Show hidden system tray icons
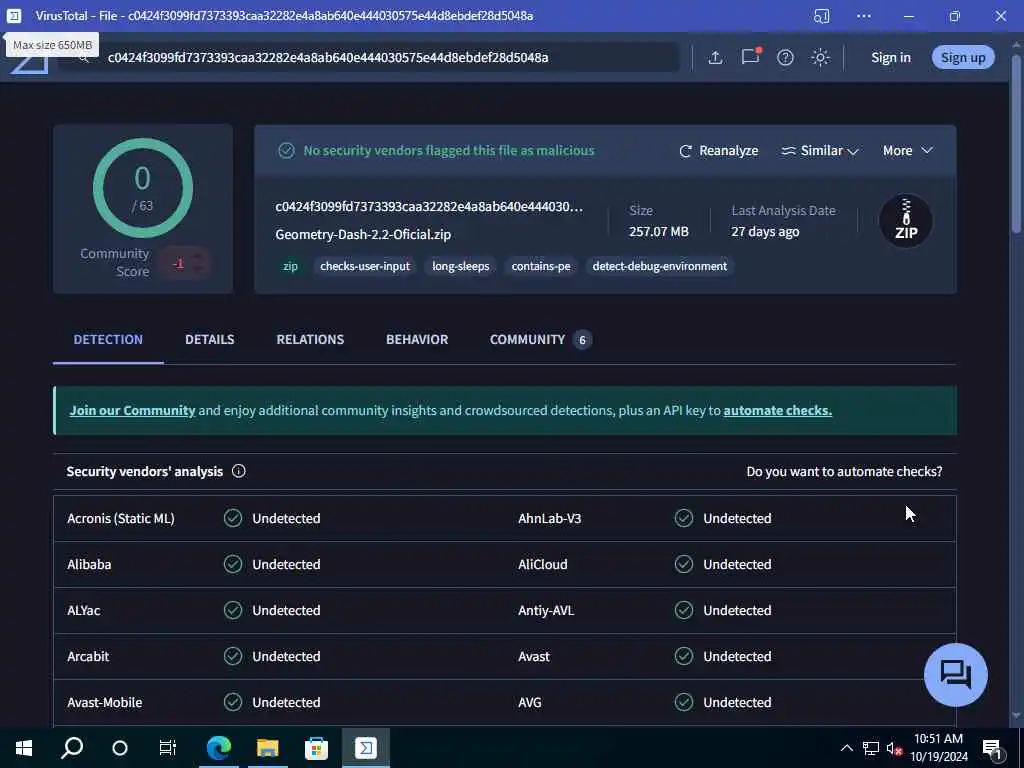This screenshot has height=768, width=1024. pyautogui.click(x=846, y=748)
